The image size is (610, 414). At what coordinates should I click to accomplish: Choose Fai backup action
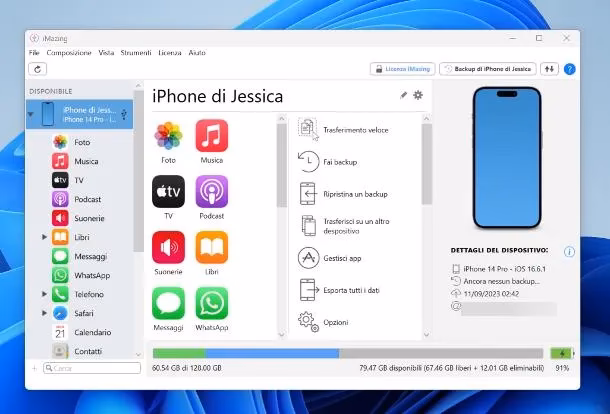[328, 162]
